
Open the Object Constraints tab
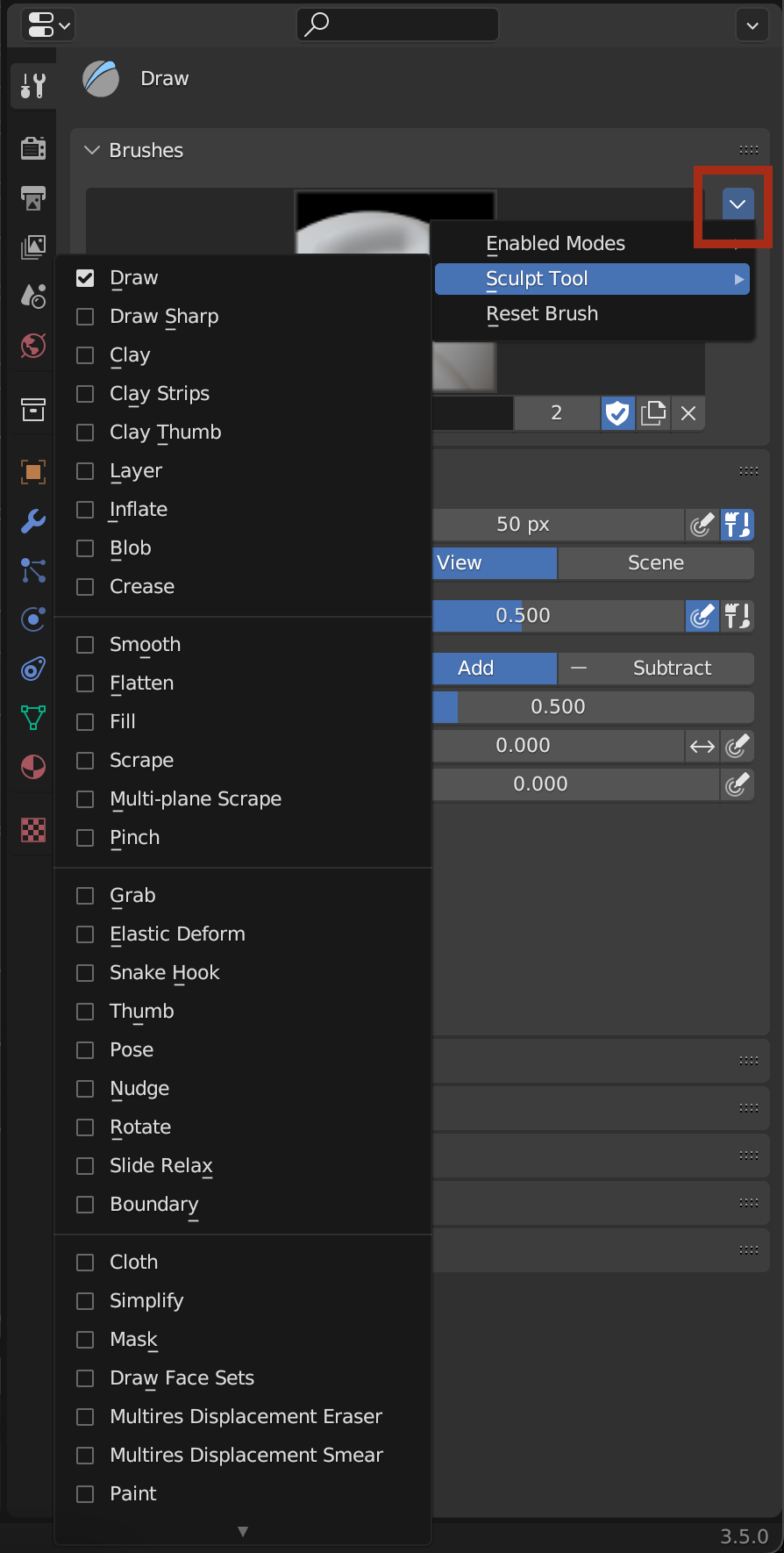[x=33, y=669]
